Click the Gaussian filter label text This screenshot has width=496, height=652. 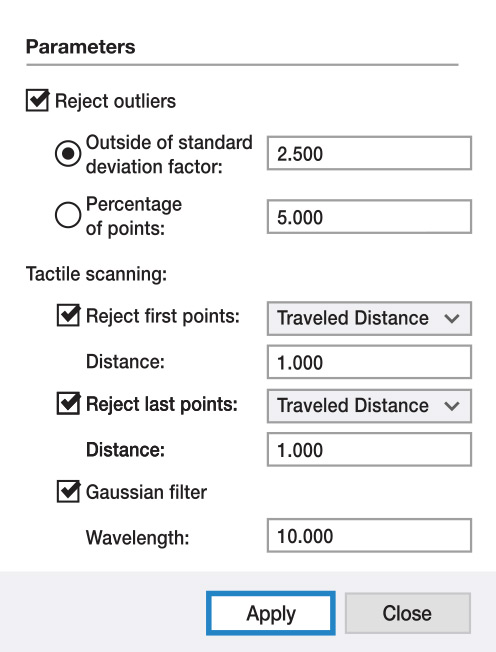(x=146, y=492)
